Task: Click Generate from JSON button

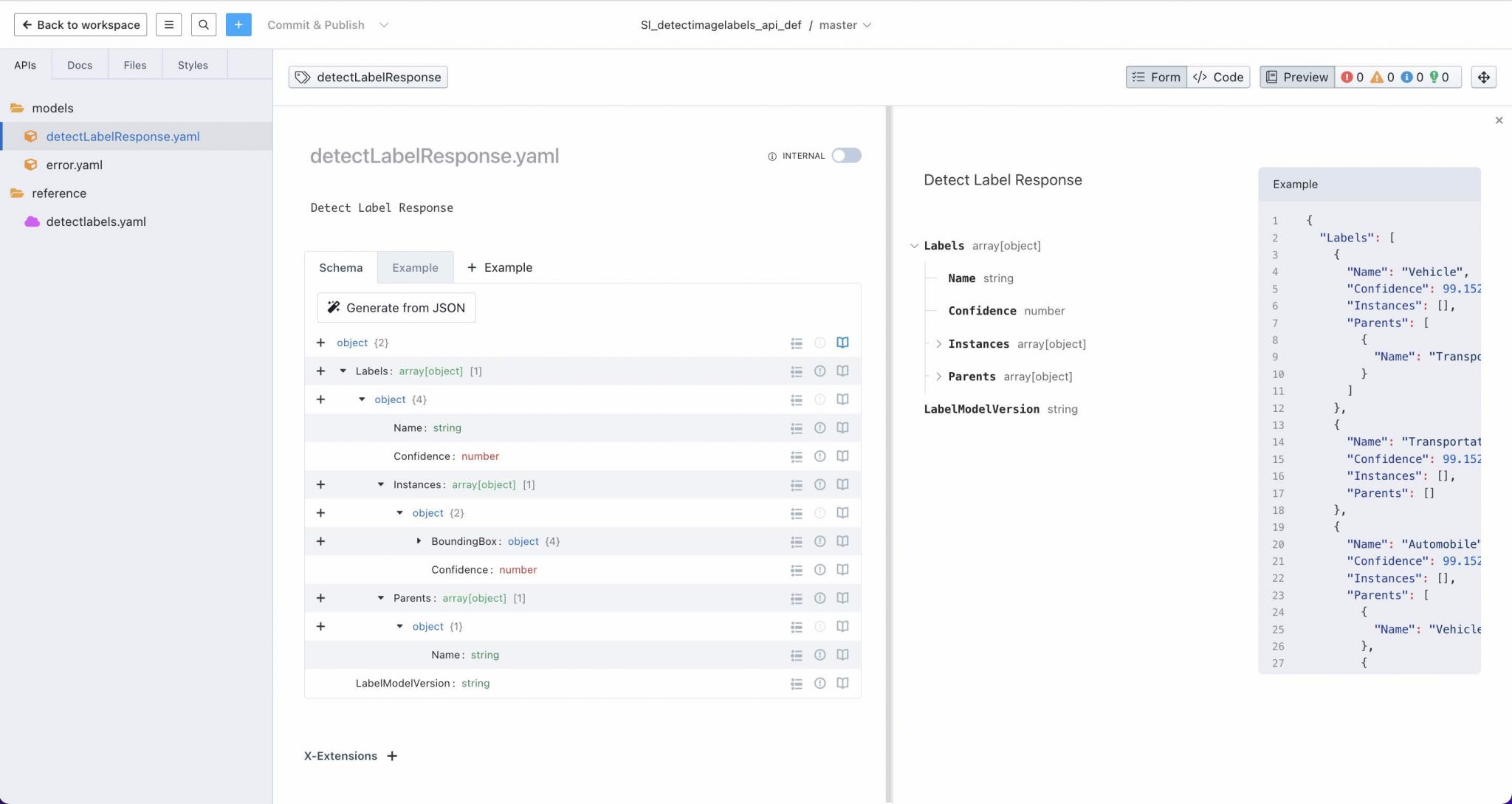Action: coord(396,308)
